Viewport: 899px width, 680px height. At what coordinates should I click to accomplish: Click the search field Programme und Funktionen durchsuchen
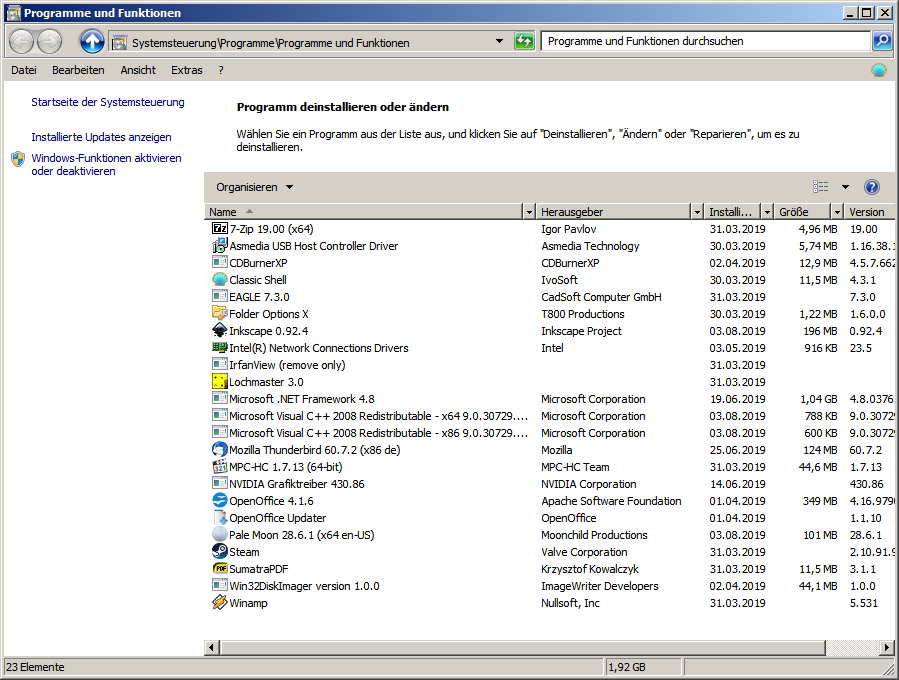tap(705, 41)
